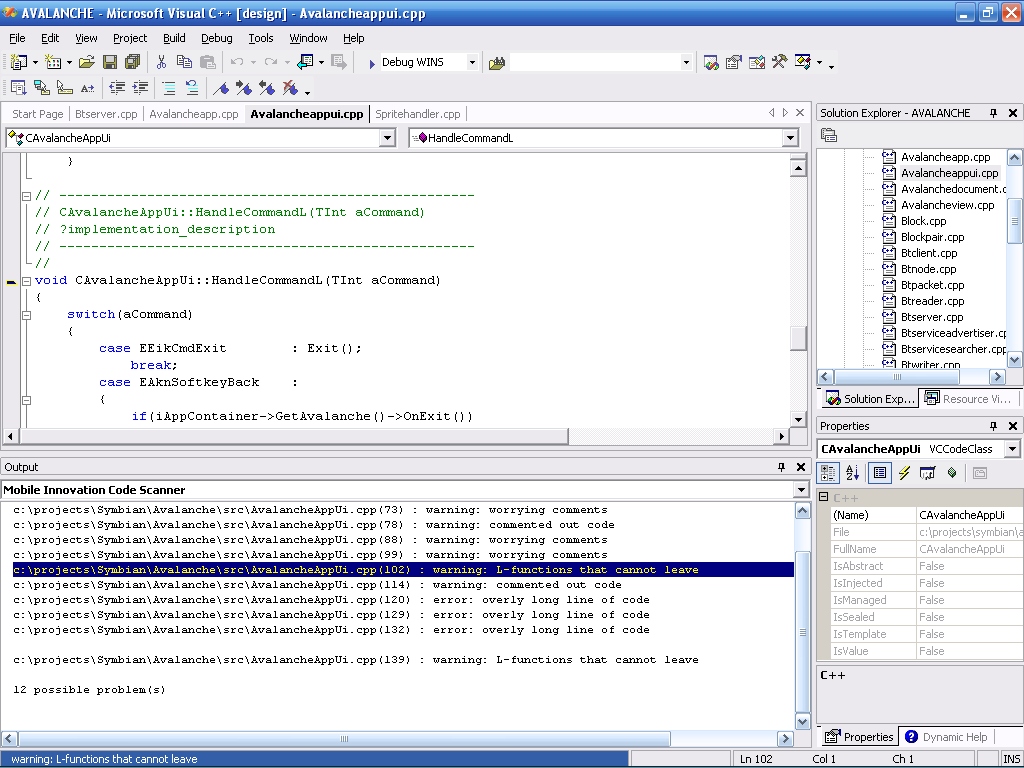Open the Debug WINS configuration dropdown
Viewport: 1024px width, 768px height.
[472, 62]
